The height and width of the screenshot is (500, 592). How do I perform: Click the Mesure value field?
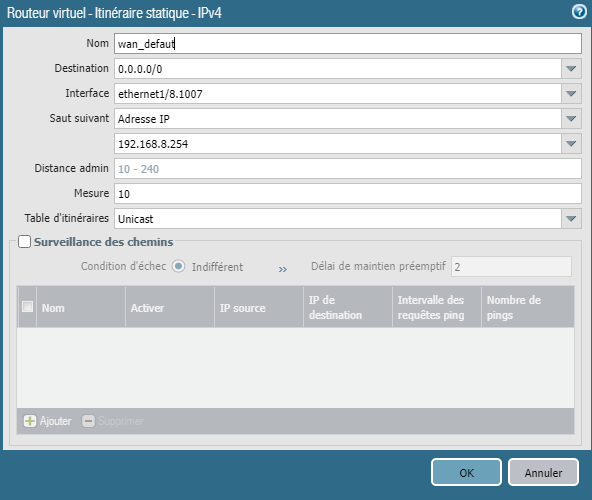coord(348,193)
